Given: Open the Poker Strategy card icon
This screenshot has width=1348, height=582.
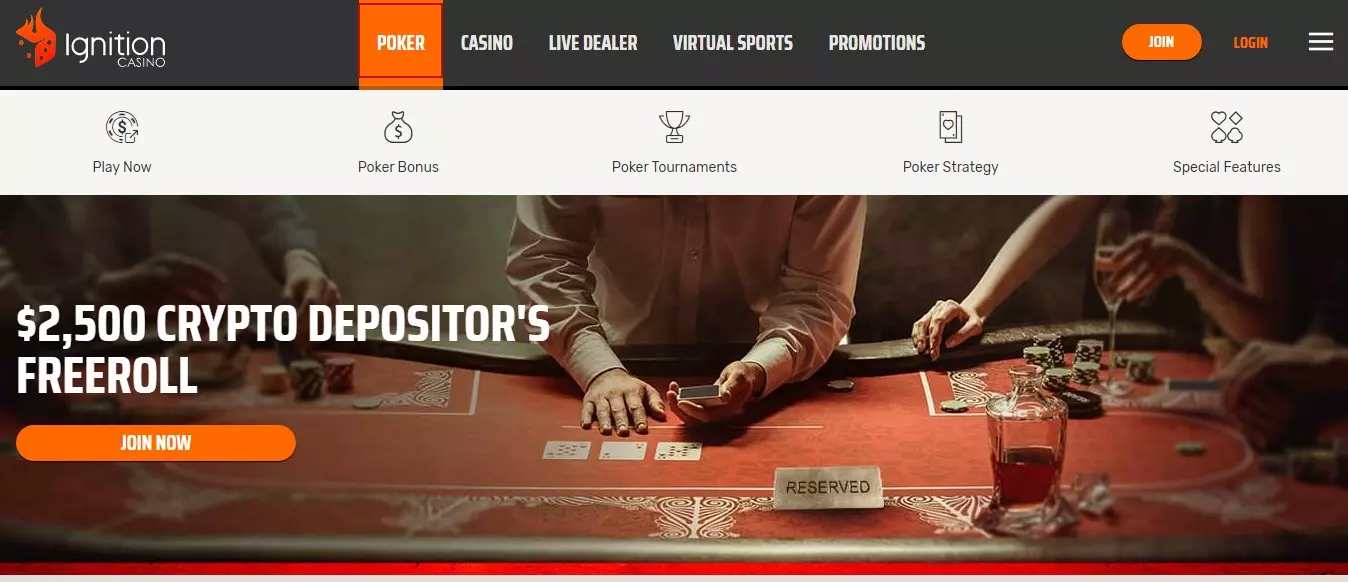Looking at the screenshot, I should (950, 127).
